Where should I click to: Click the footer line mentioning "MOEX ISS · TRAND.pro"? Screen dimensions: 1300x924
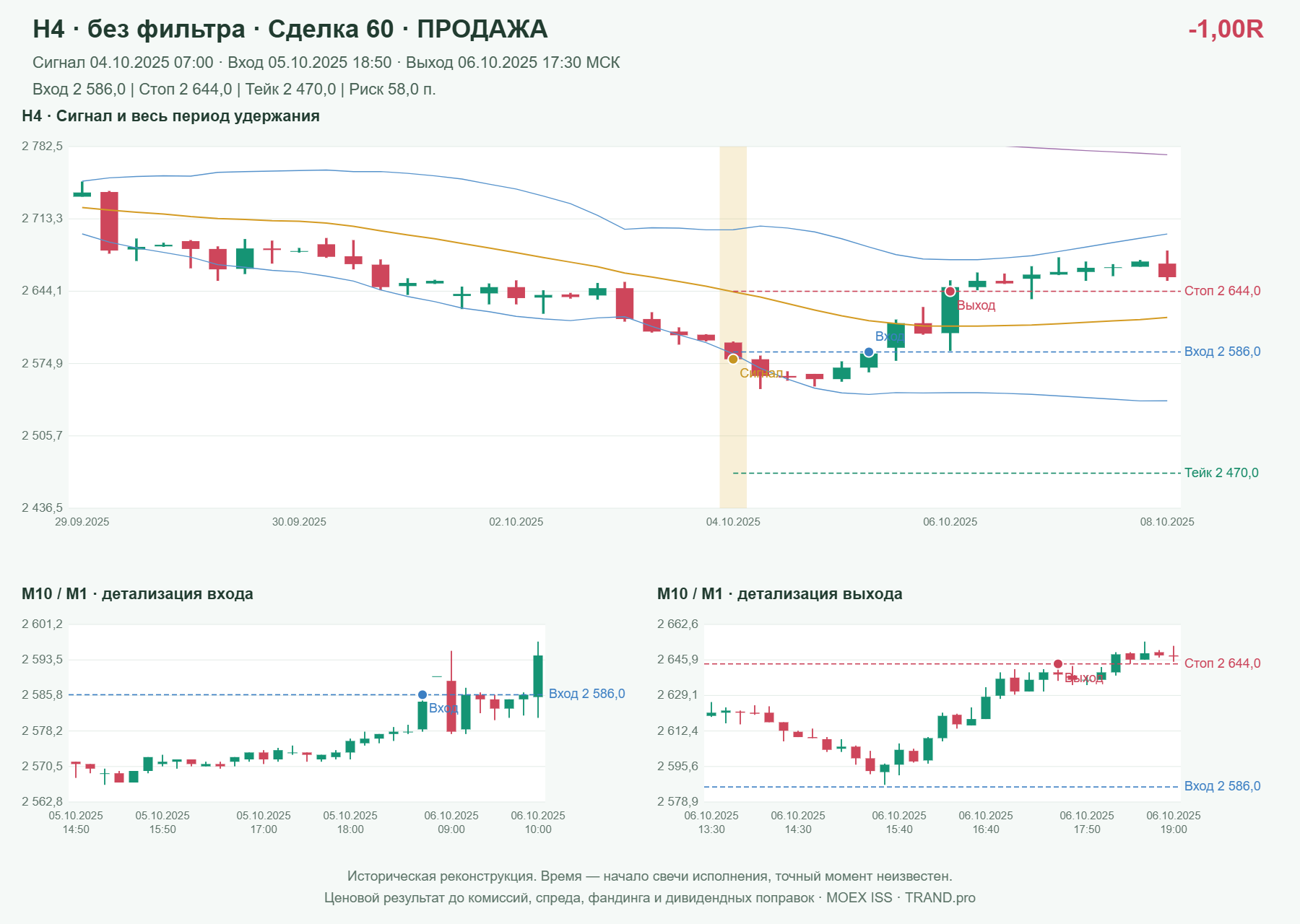point(650,898)
